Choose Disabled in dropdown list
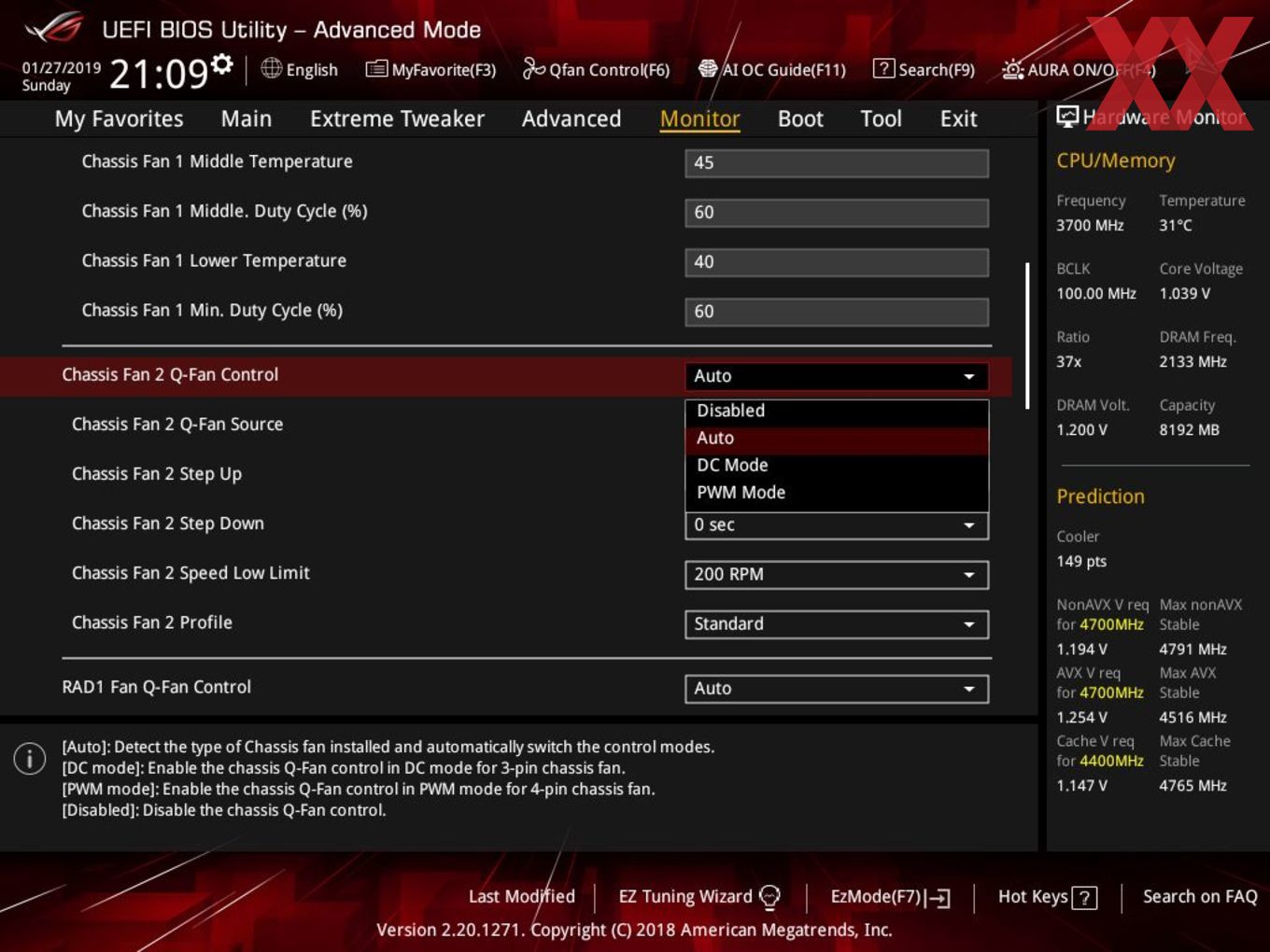Image resolution: width=1270 pixels, height=952 pixels. pos(837,411)
